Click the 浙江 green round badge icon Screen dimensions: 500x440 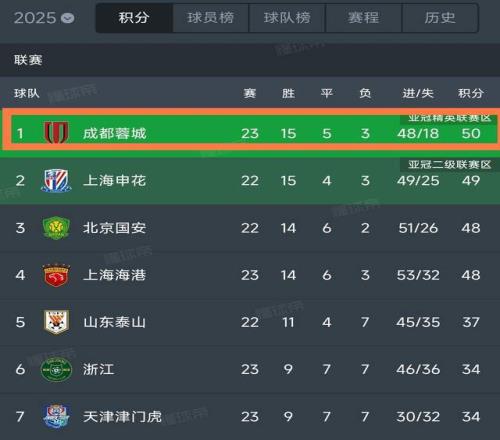click(56, 369)
